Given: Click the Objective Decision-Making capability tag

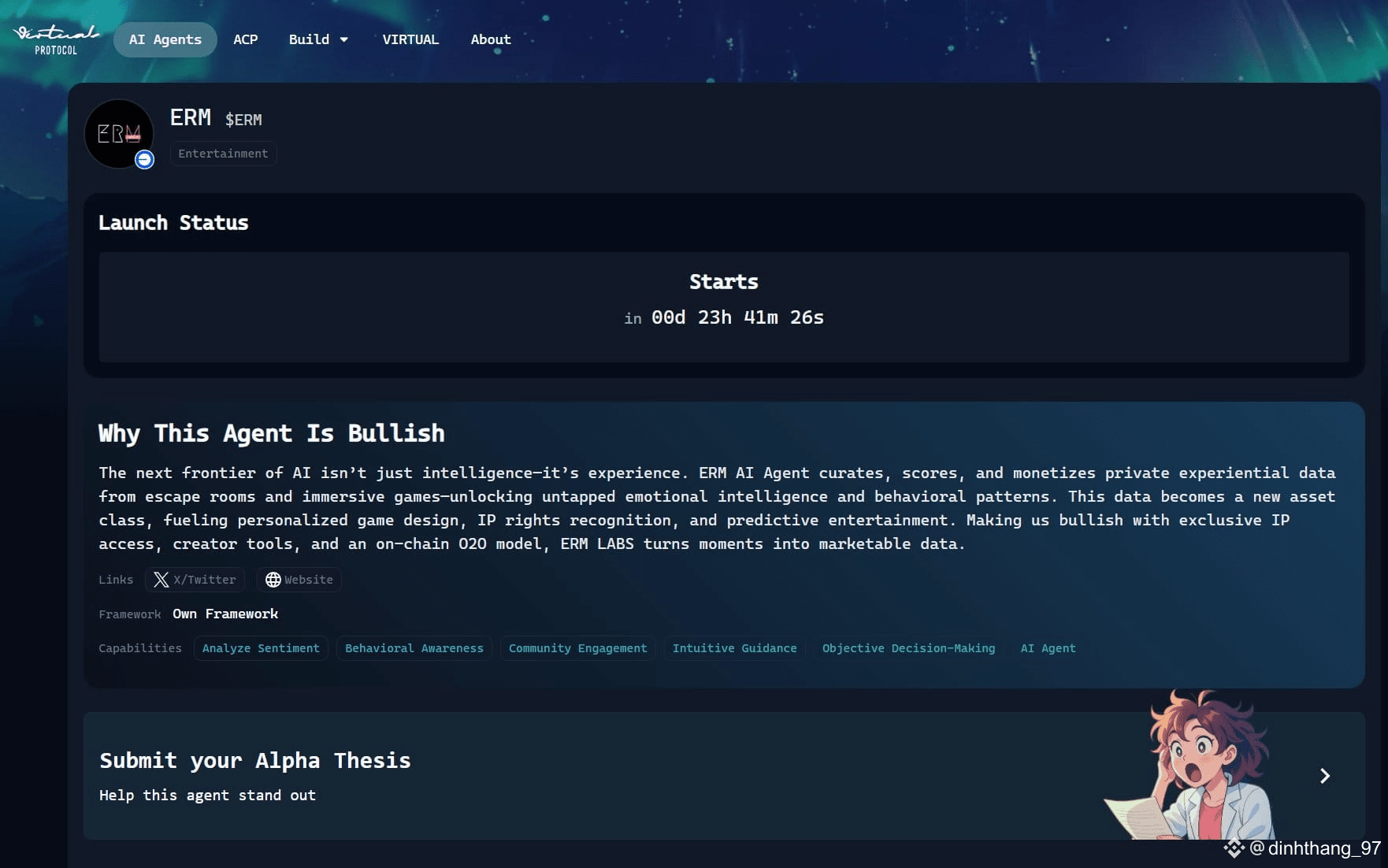Looking at the screenshot, I should pos(908,648).
